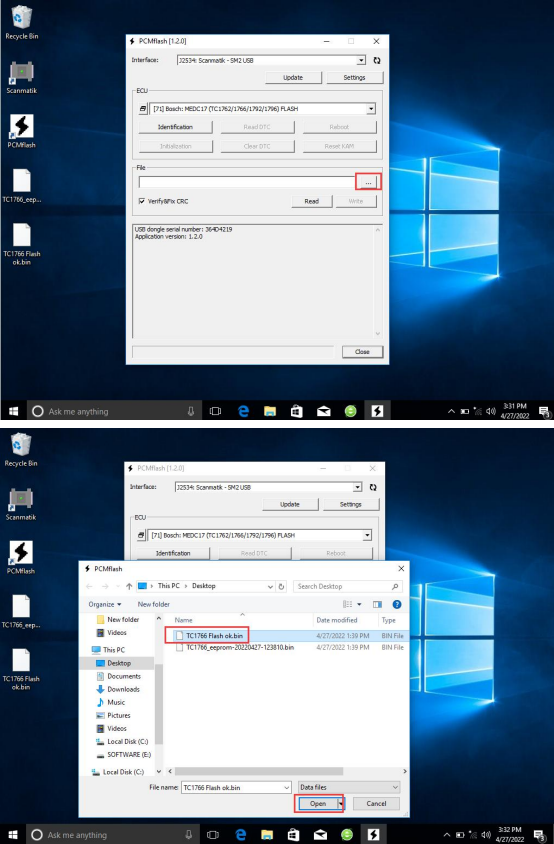Select Pictures in the navigation pane

point(118,715)
